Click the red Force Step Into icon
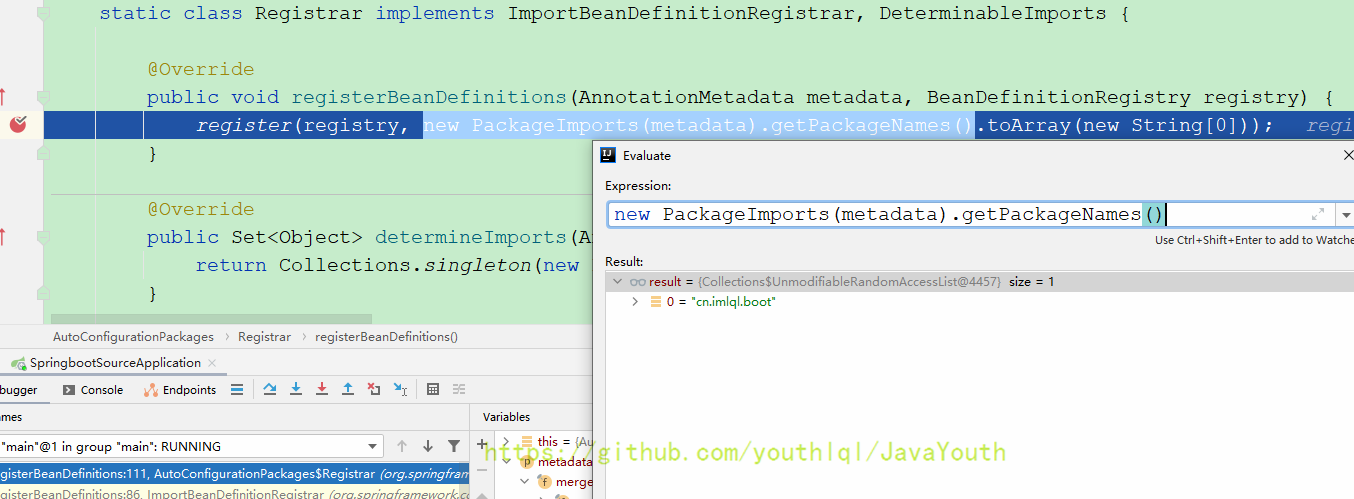 click(x=322, y=390)
